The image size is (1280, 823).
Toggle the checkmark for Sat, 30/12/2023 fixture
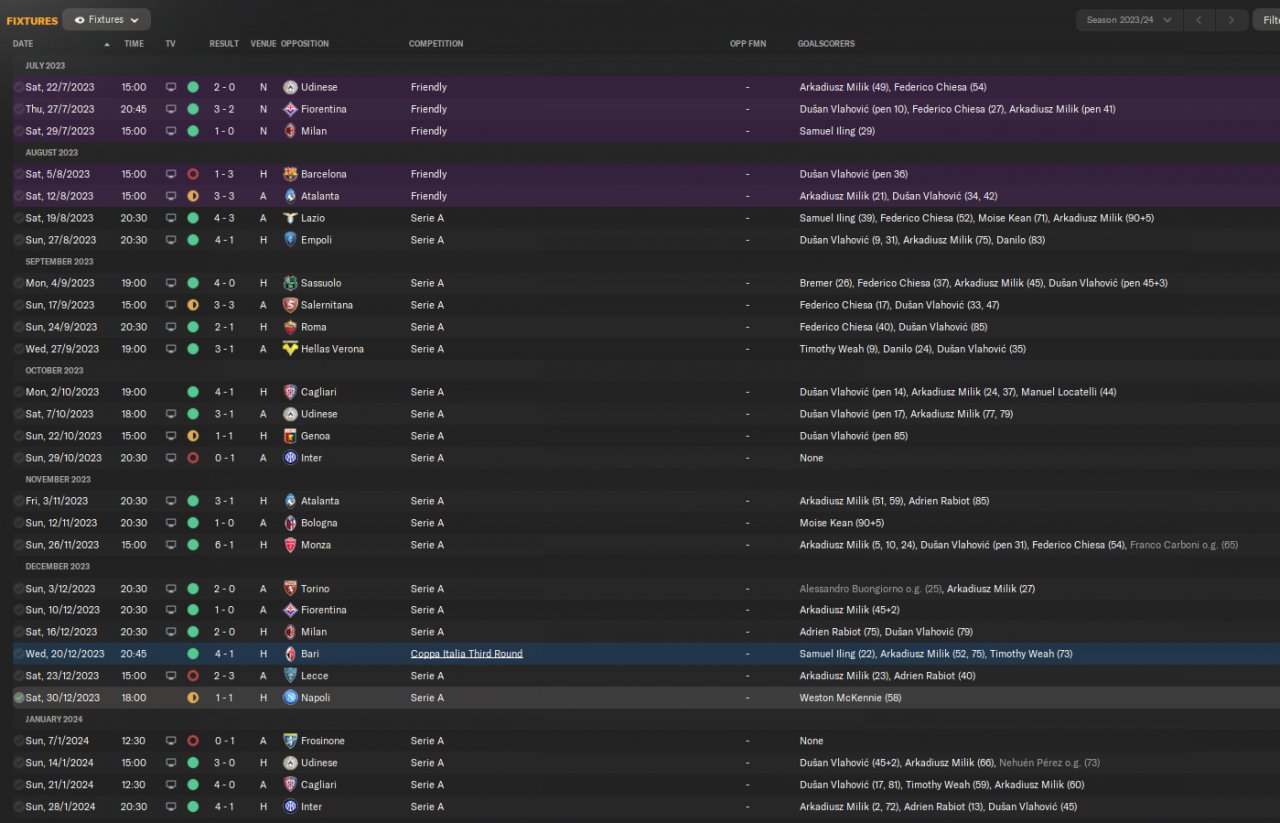[x=19, y=698]
